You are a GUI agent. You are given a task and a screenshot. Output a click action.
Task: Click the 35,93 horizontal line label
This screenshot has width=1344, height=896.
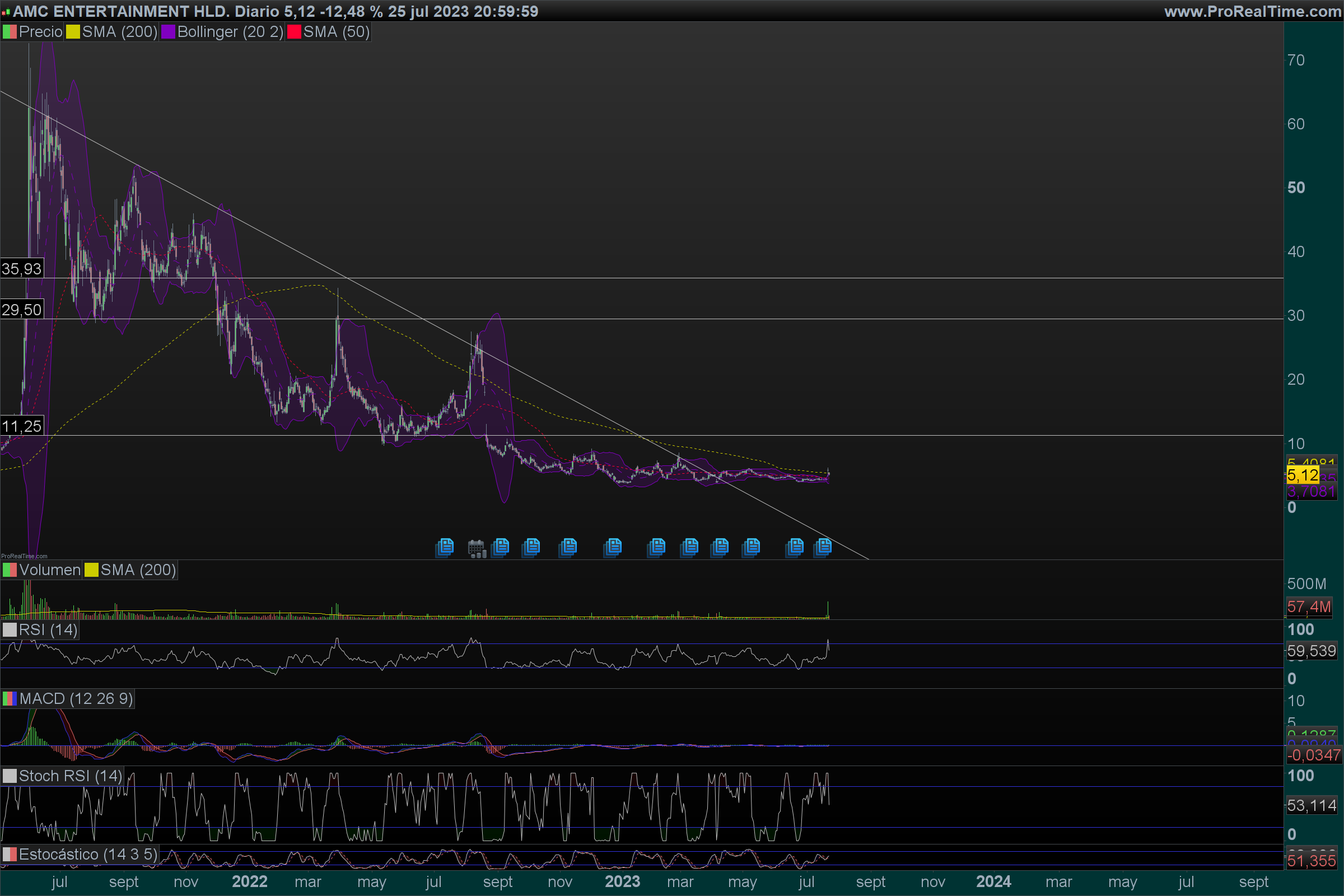click(x=22, y=269)
